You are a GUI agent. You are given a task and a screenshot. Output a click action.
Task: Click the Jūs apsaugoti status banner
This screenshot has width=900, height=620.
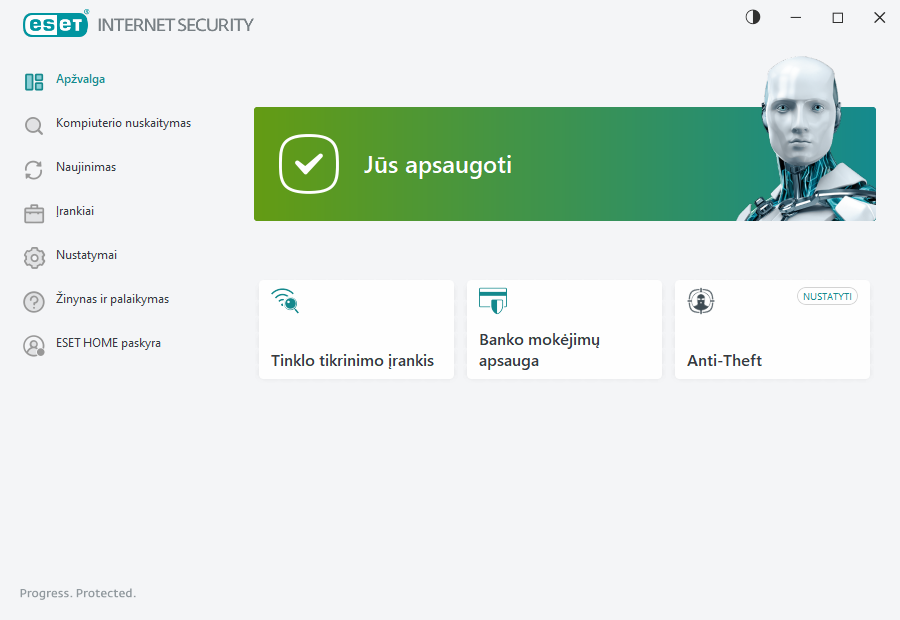(565, 164)
